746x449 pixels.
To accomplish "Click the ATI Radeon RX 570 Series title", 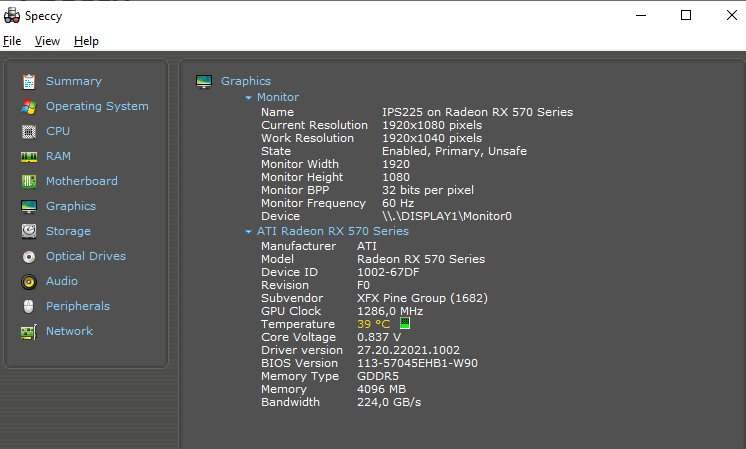I will 333,231.
